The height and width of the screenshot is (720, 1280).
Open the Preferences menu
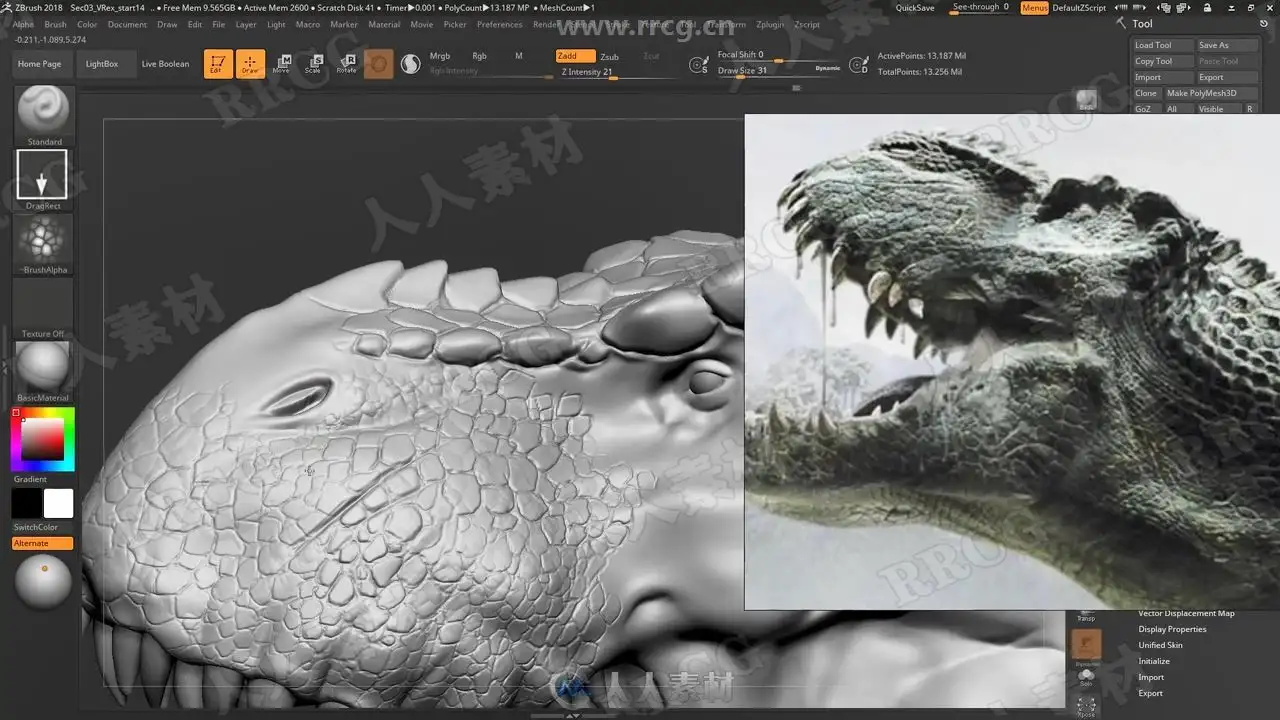coord(499,24)
